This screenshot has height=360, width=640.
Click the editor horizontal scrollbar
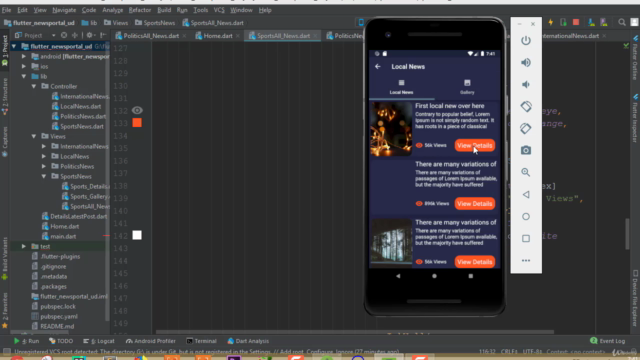pos(354,332)
